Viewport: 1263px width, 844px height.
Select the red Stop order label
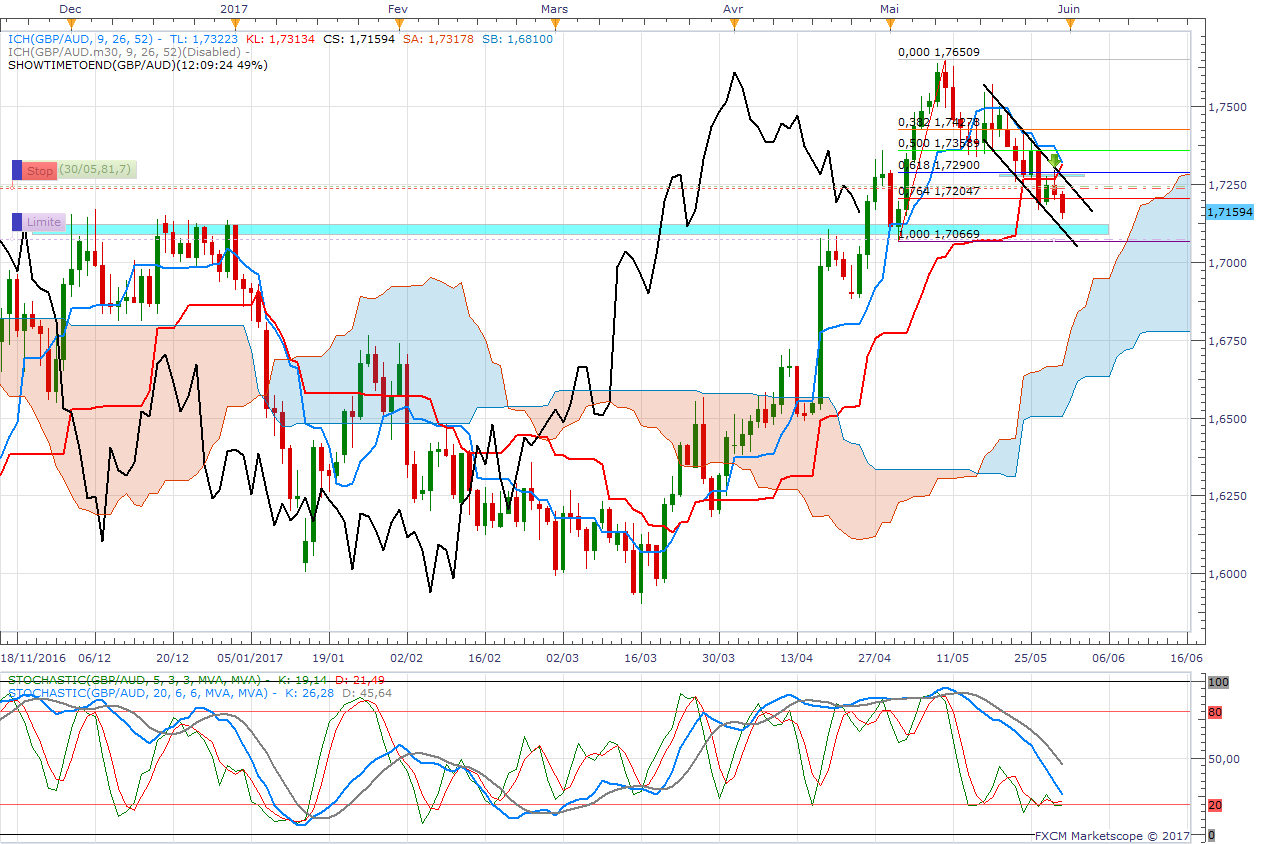coord(40,171)
